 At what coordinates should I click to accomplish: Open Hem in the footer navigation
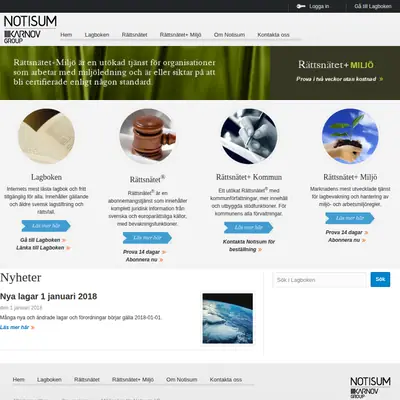coord(19,380)
